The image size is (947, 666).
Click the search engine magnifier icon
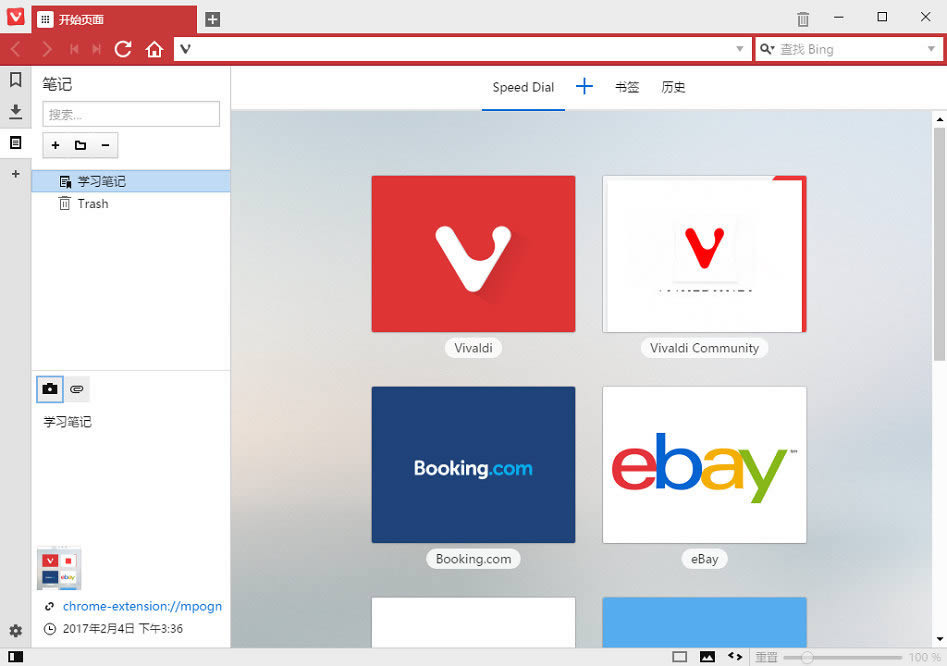(767, 49)
